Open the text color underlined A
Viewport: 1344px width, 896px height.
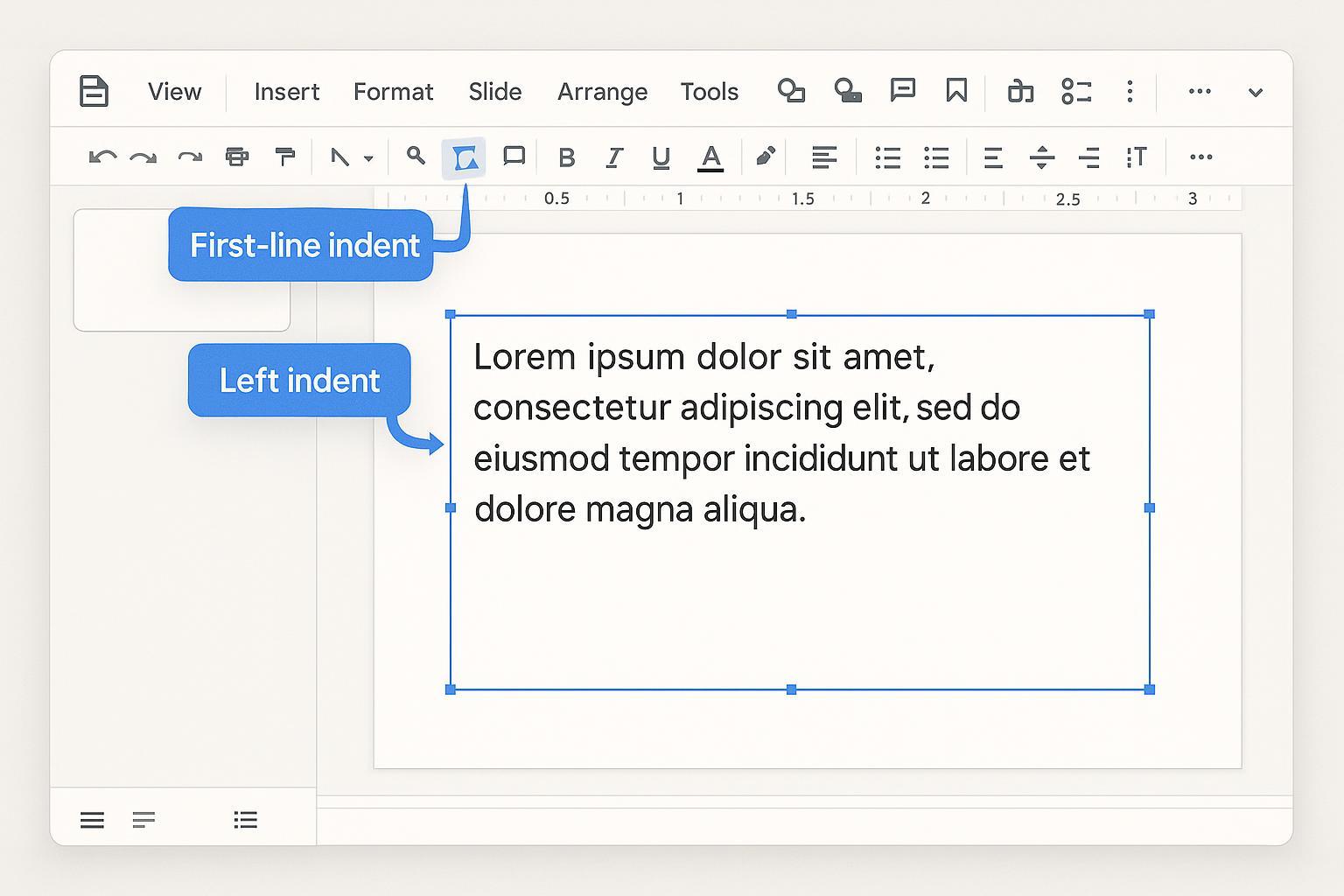(710, 158)
